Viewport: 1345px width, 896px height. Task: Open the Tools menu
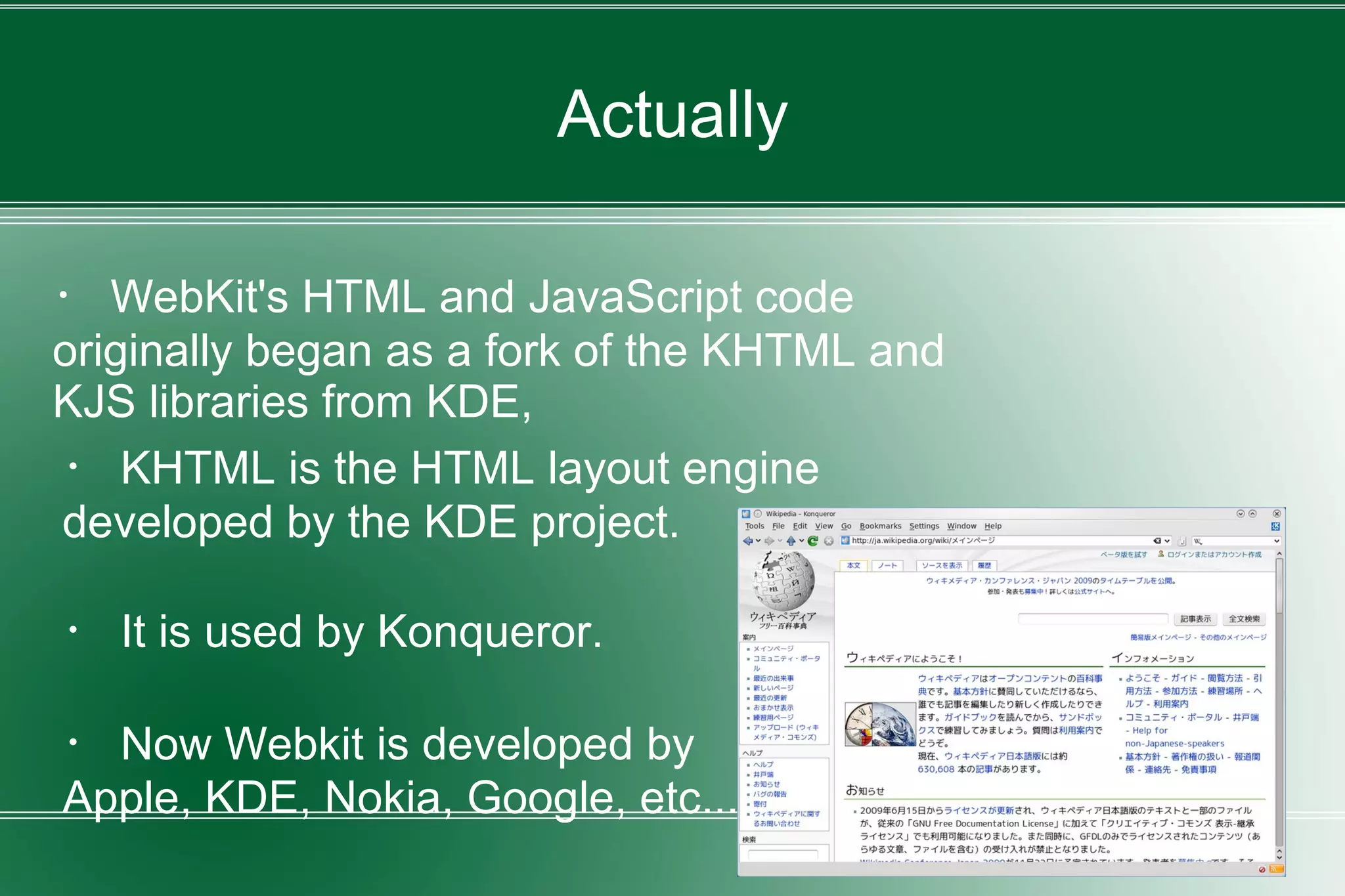pyautogui.click(x=755, y=526)
